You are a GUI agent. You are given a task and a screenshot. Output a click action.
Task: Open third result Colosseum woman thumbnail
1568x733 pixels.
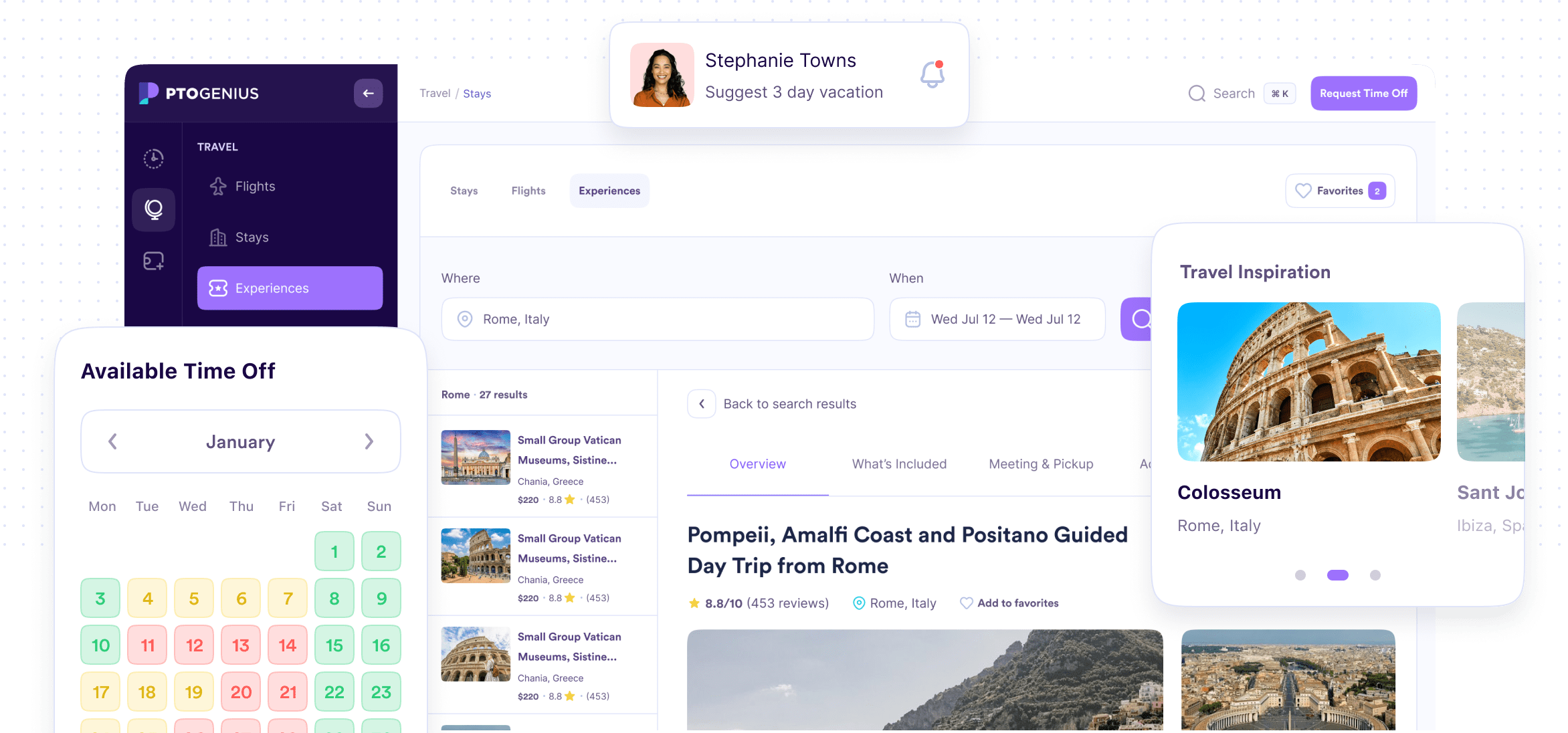(476, 654)
